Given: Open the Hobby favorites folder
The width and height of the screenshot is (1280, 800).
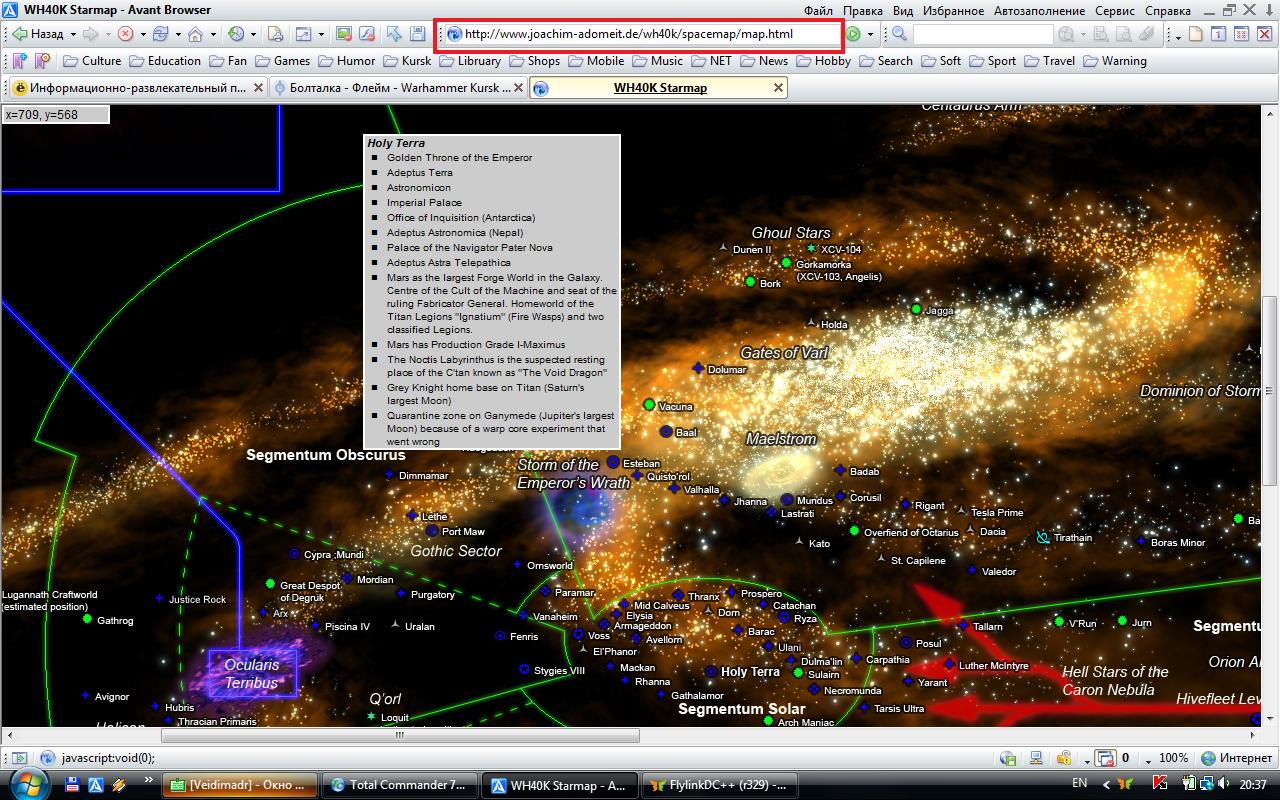Looking at the screenshot, I should pos(823,61).
